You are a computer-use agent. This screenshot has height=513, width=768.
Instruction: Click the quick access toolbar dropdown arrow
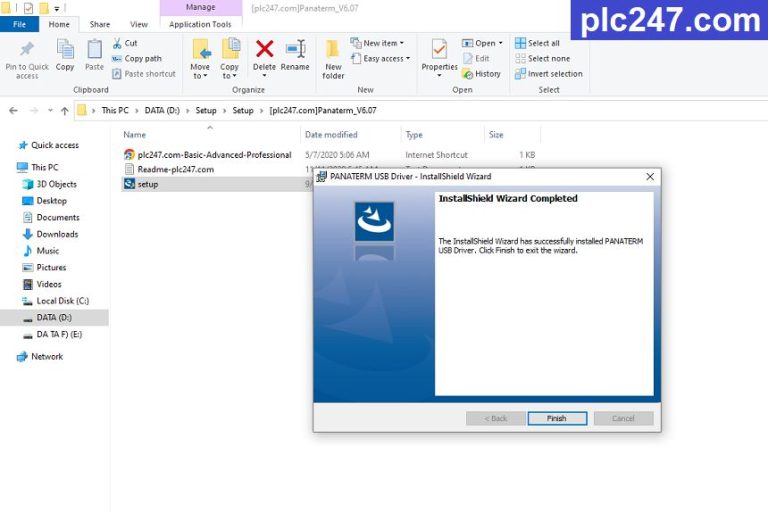(x=56, y=8)
